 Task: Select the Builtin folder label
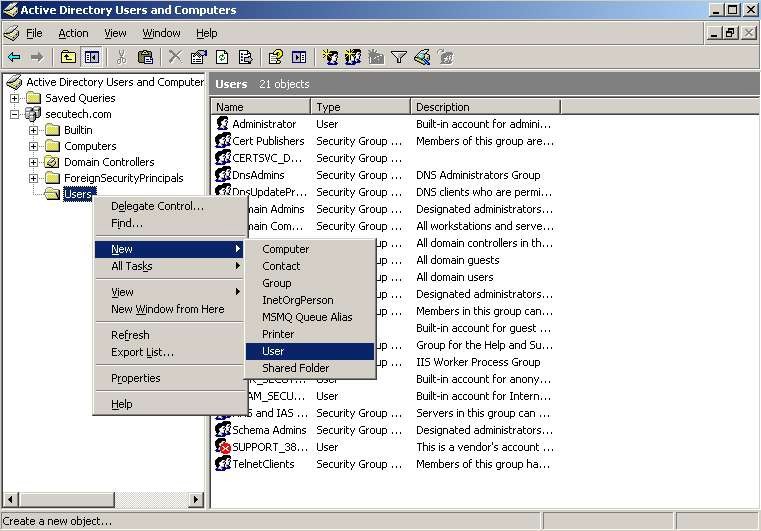(x=78, y=130)
